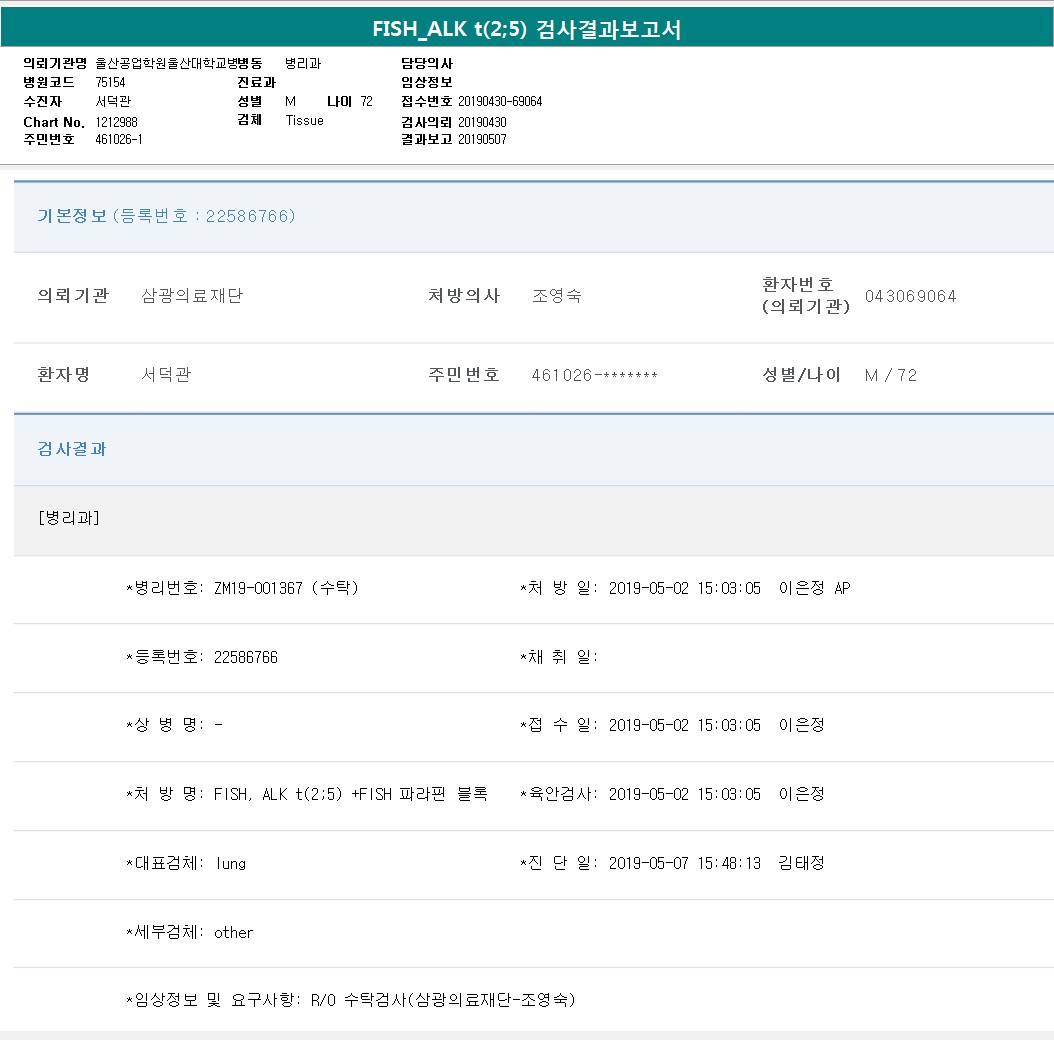Click the 처방의사 name 조영숙
This screenshot has height=1040, width=1054.
[557, 296]
